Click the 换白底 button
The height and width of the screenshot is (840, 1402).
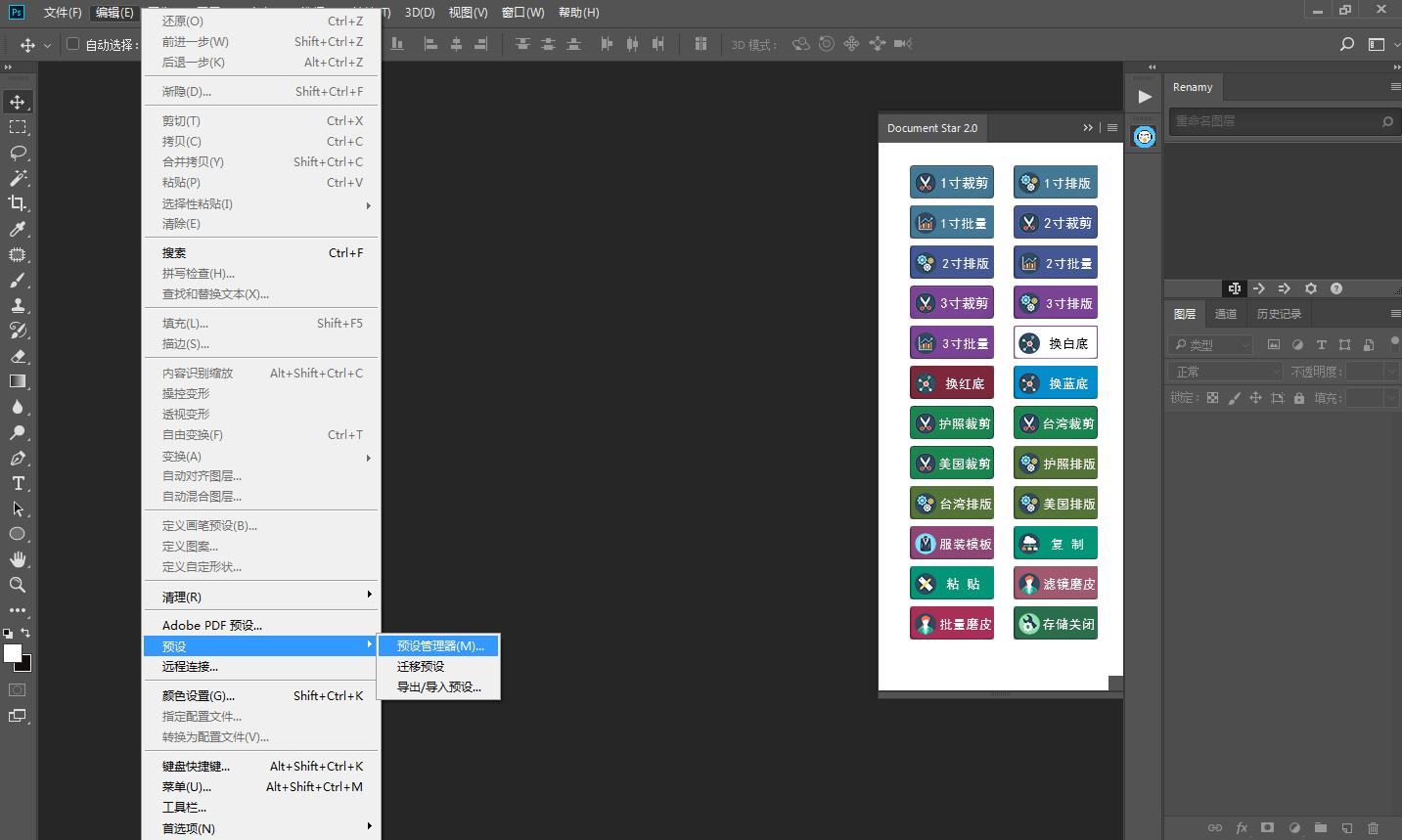click(1055, 343)
